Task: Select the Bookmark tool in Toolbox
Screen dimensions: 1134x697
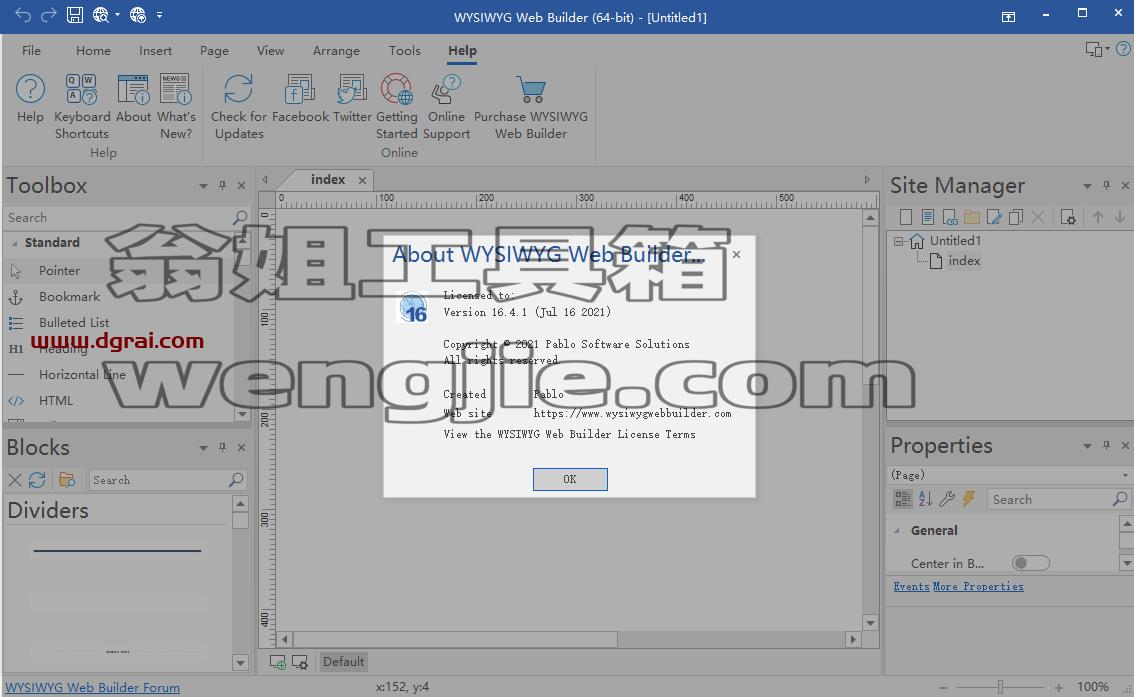Action: [x=69, y=296]
